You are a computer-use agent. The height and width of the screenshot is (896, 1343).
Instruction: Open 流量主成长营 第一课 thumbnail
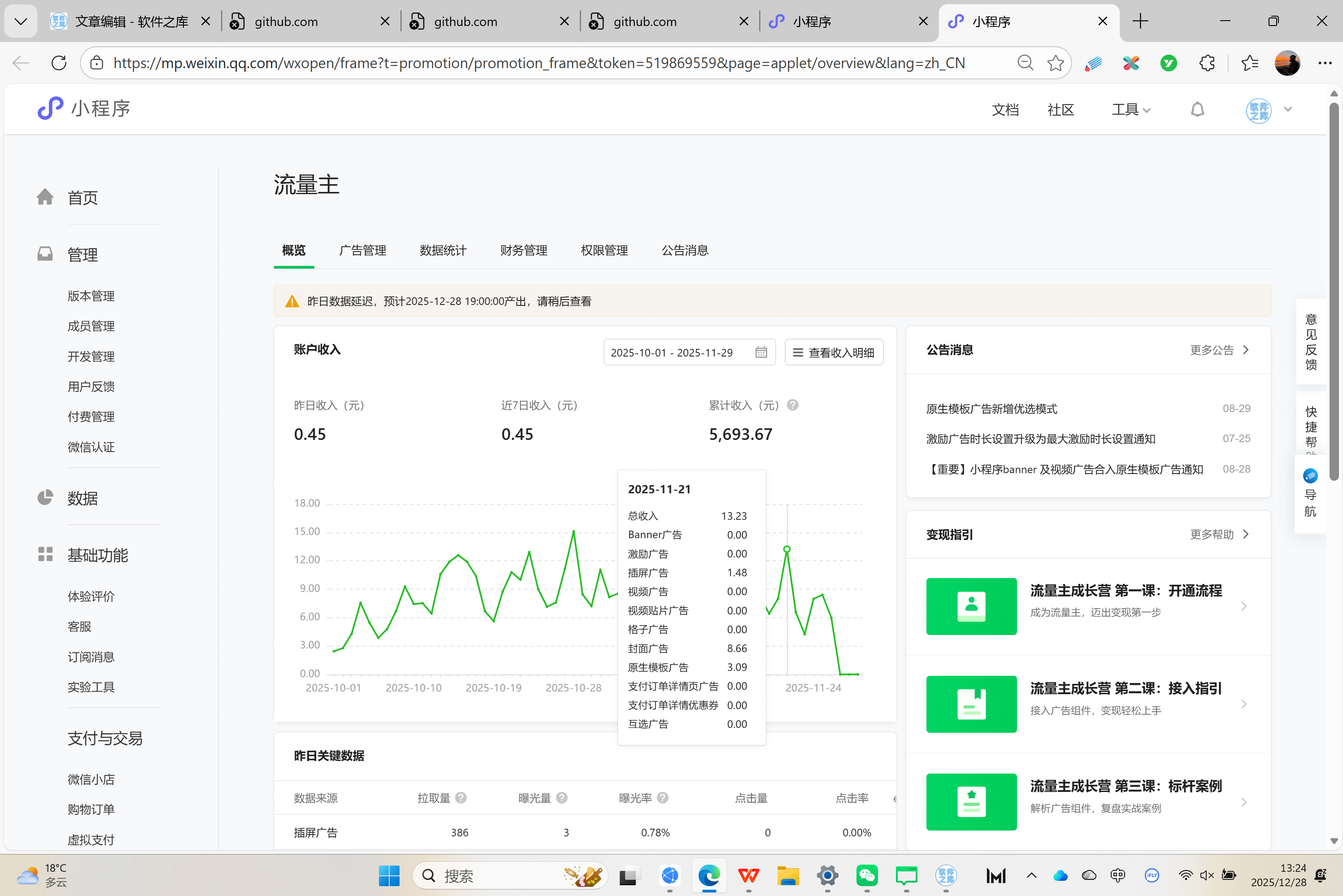coord(971,606)
